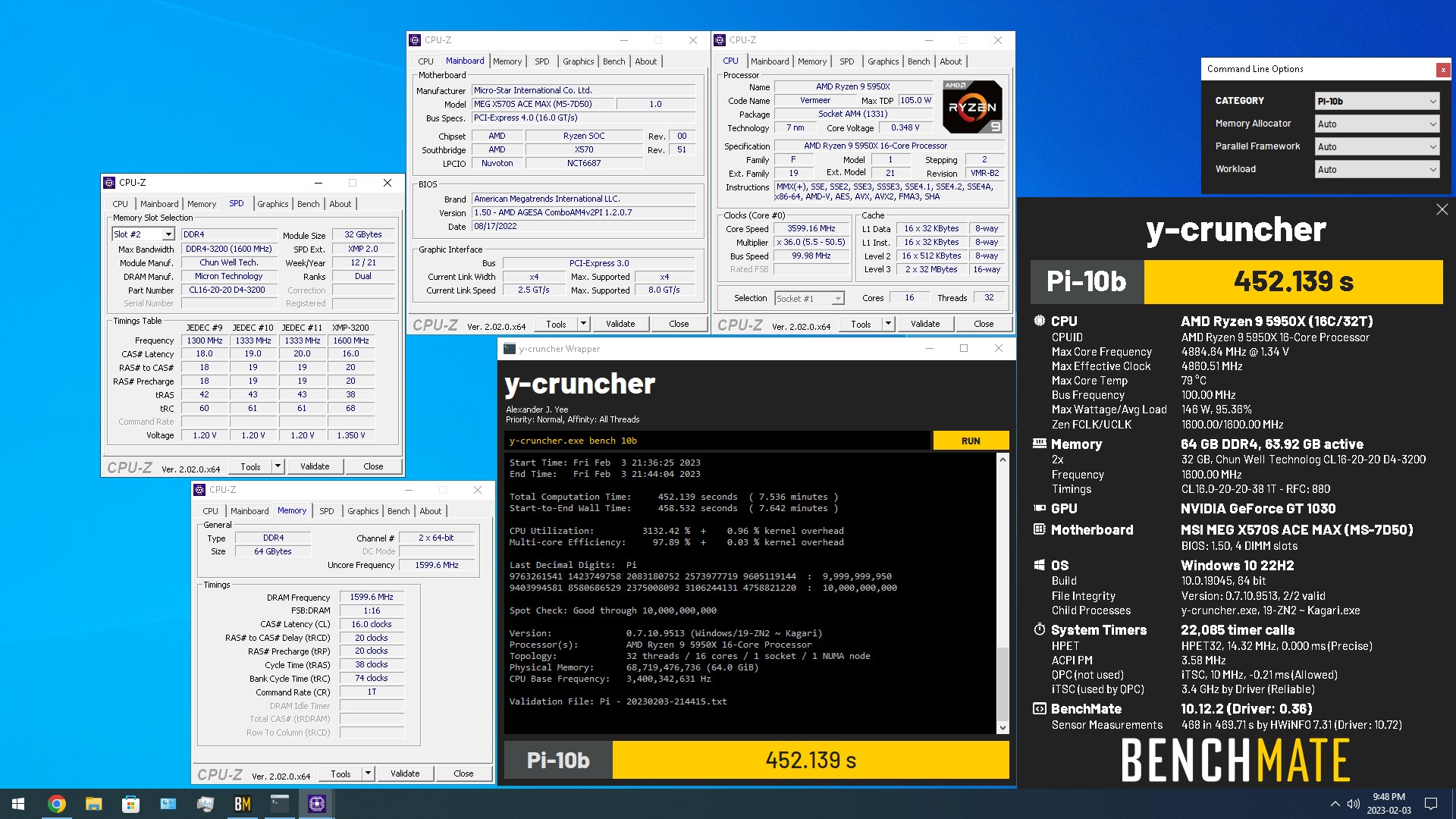This screenshot has width=1456, height=819.
Task: Open the CATEGORY Pi-10b dropdown
Action: (x=1376, y=101)
